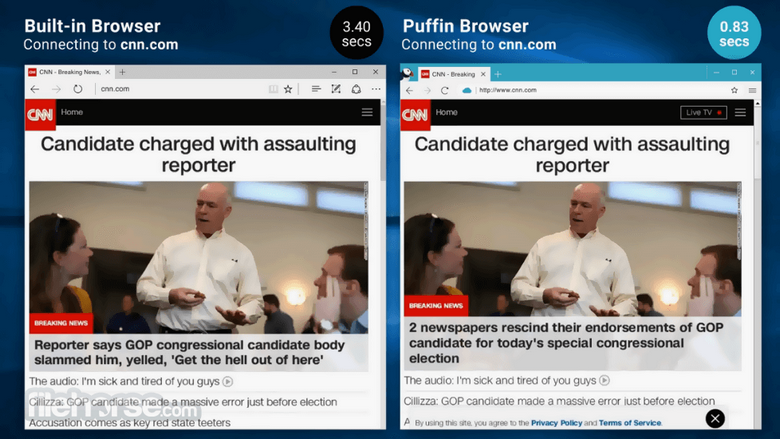
Task: Click the Live TV button
Action: point(703,113)
